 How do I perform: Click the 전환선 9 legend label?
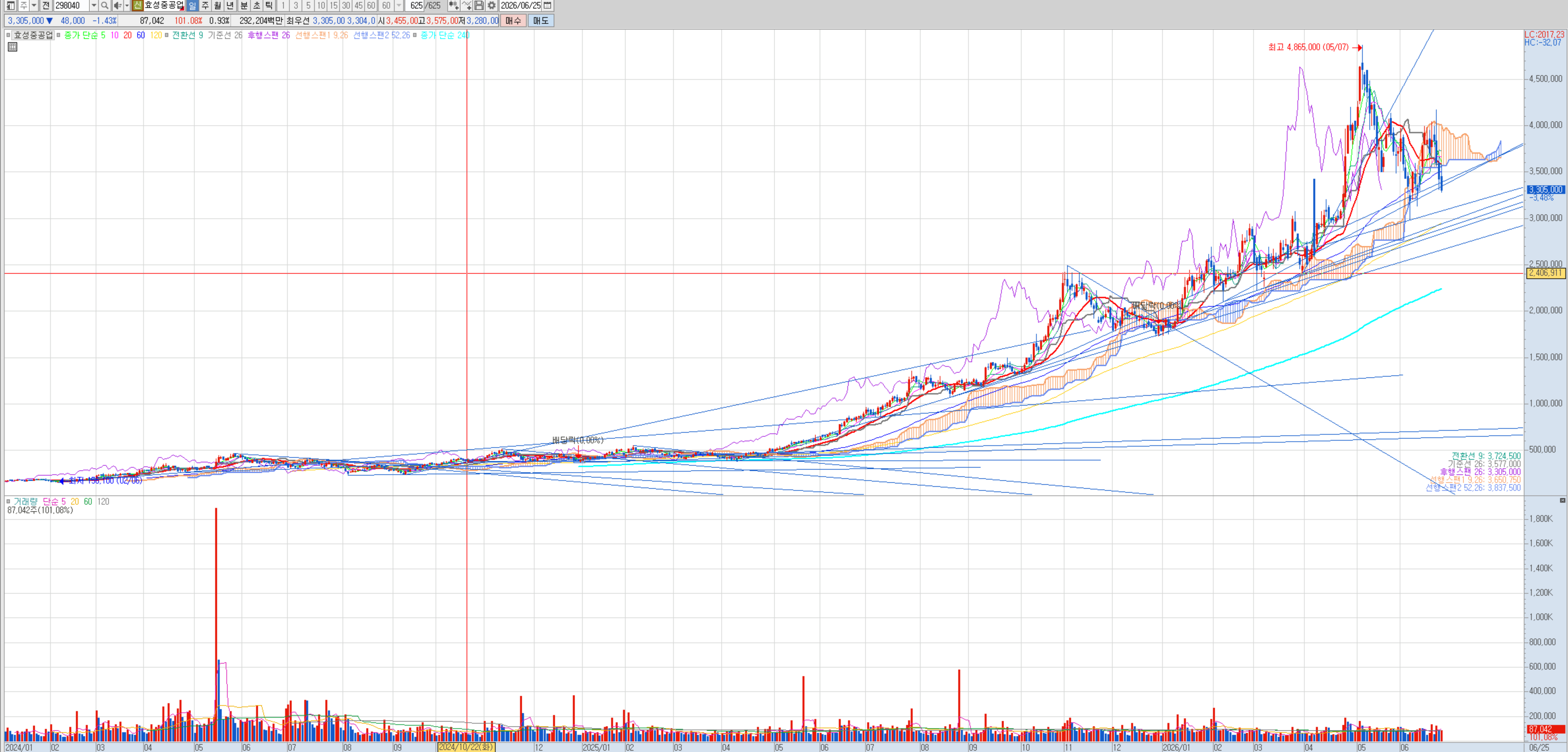(x=187, y=35)
